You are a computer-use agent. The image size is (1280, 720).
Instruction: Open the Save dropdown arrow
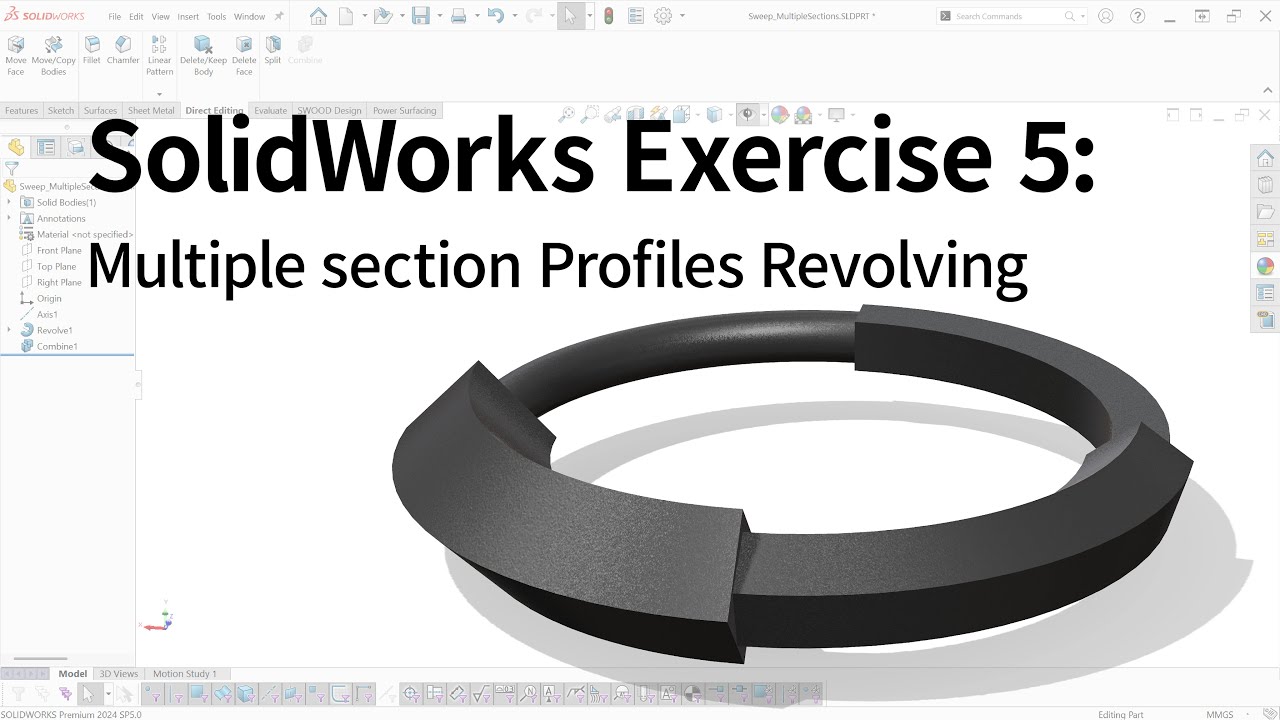point(439,16)
